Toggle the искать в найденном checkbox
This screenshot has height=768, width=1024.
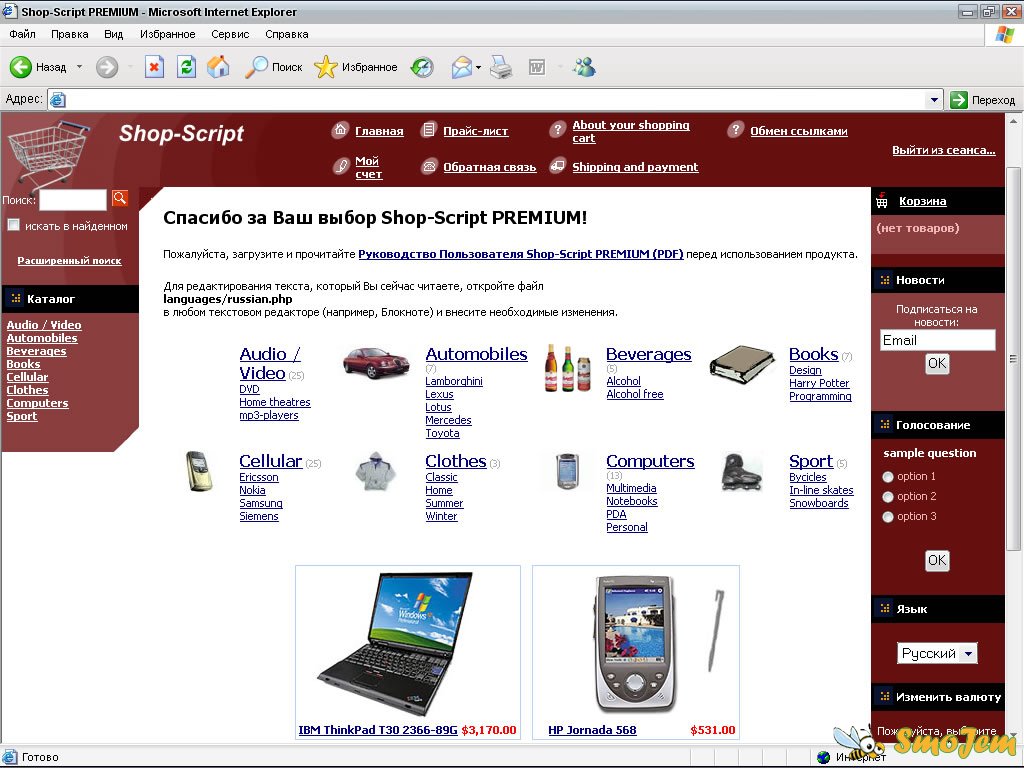pyautogui.click(x=13, y=225)
